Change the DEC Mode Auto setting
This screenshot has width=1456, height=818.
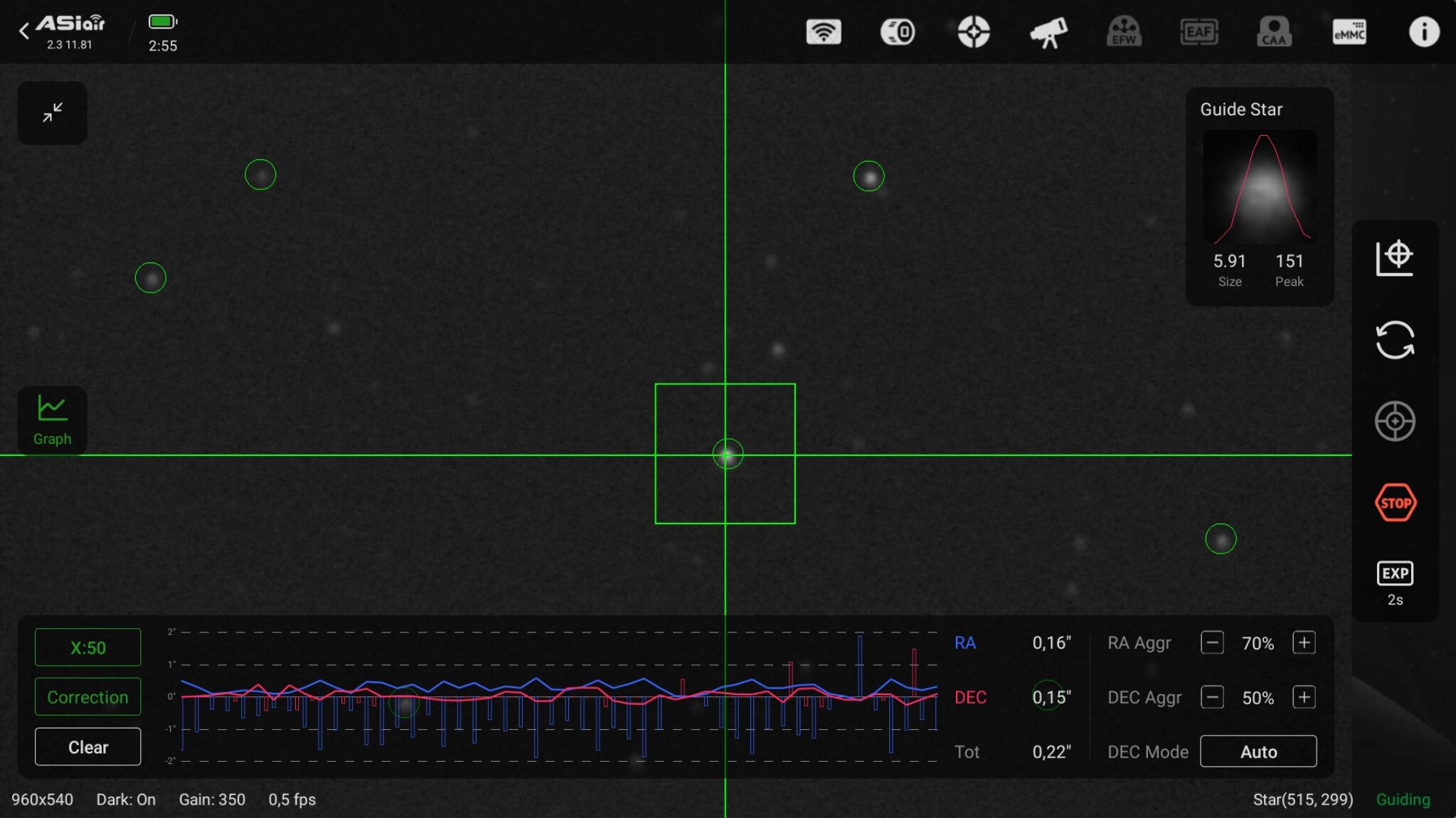pyautogui.click(x=1258, y=751)
